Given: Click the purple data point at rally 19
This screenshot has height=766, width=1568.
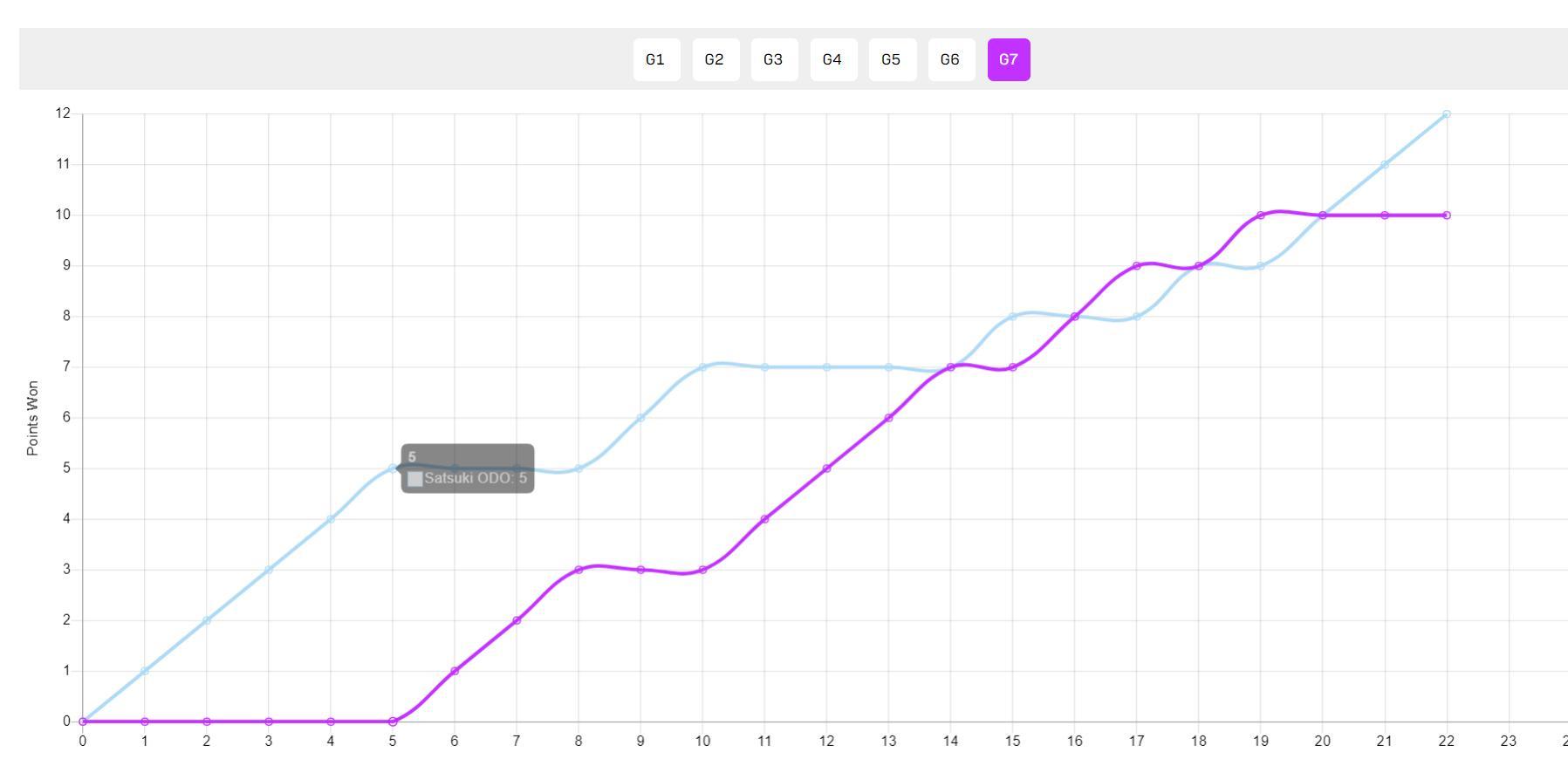Looking at the screenshot, I should point(1261,215).
